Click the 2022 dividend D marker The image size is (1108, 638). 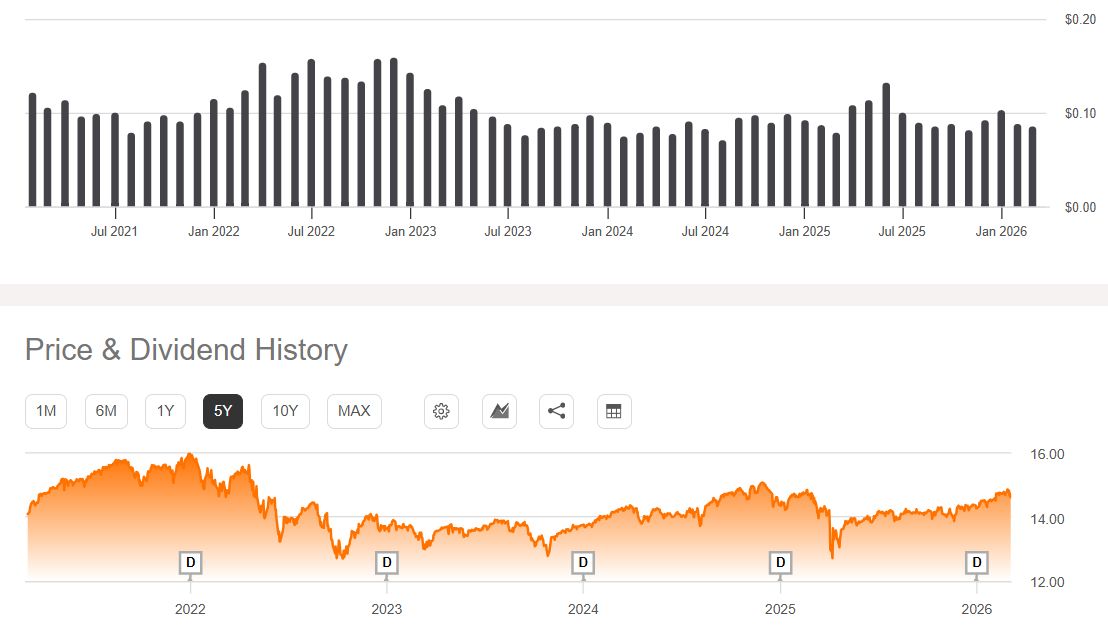pyautogui.click(x=190, y=563)
